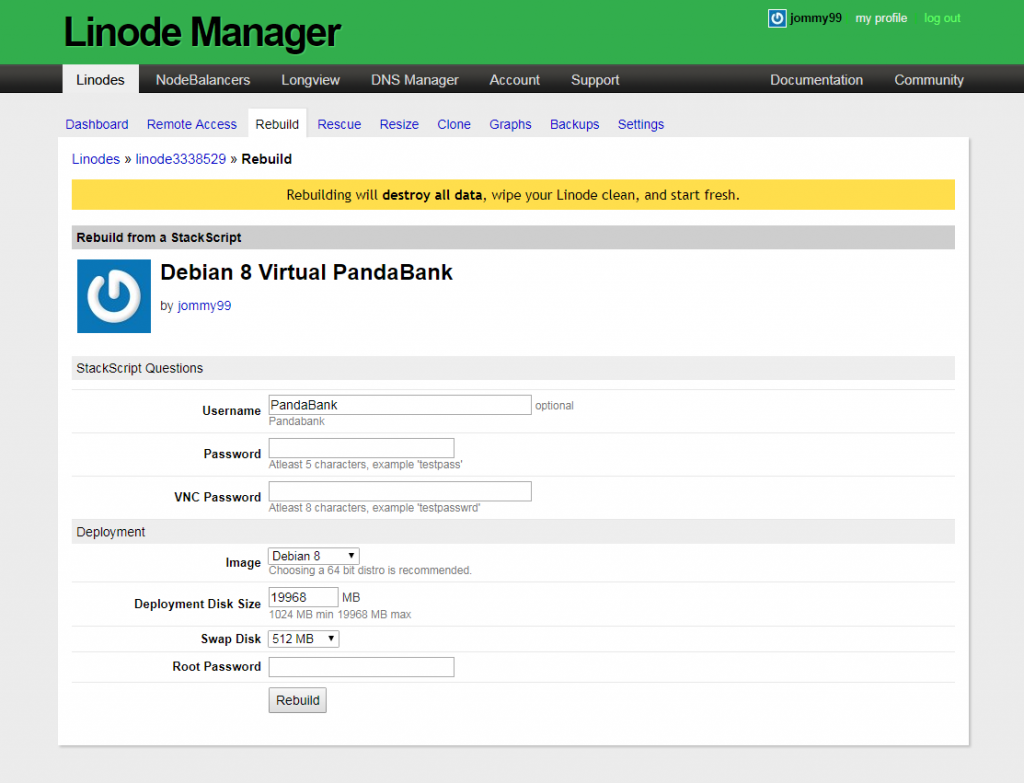
Task: Click the Username input field
Action: click(x=400, y=405)
